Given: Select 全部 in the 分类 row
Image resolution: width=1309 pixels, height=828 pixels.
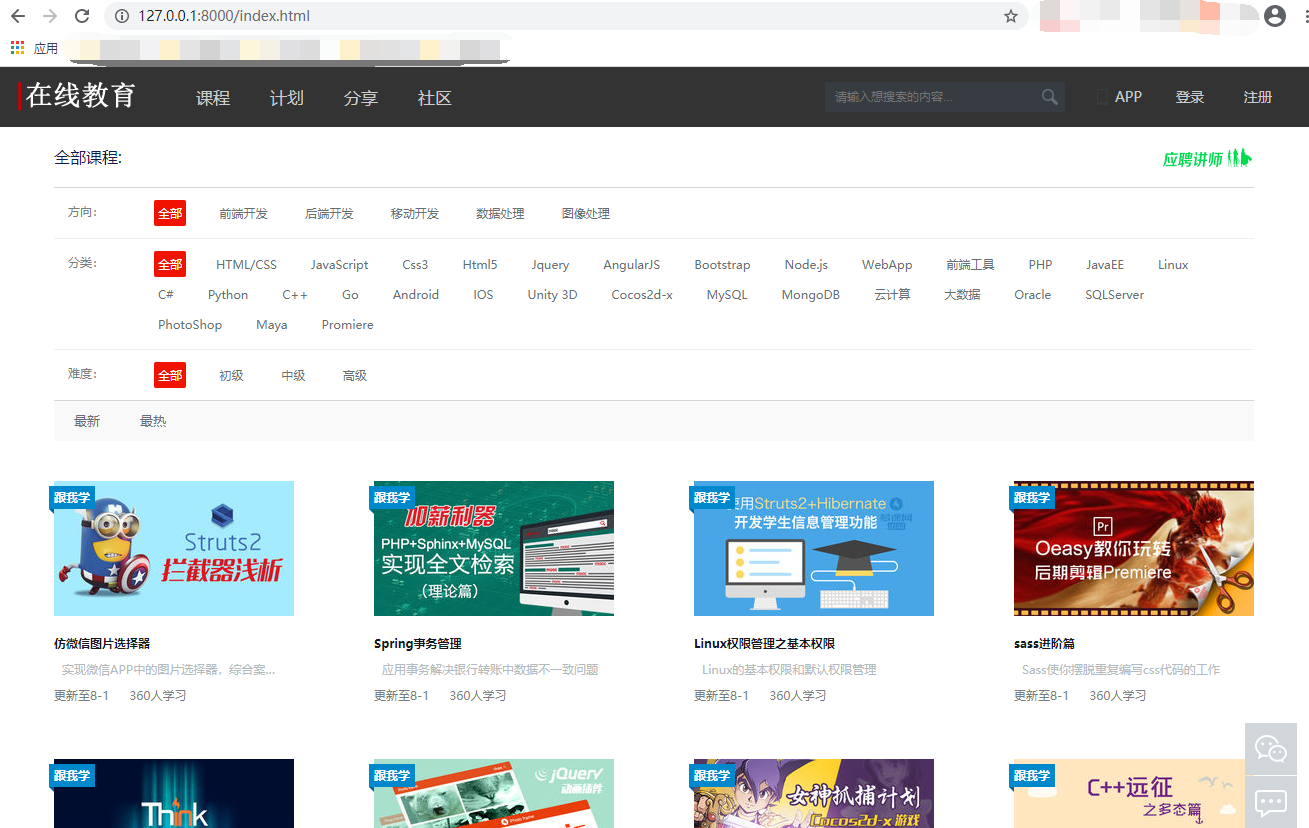Looking at the screenshot, I should [x=170, y=264].
